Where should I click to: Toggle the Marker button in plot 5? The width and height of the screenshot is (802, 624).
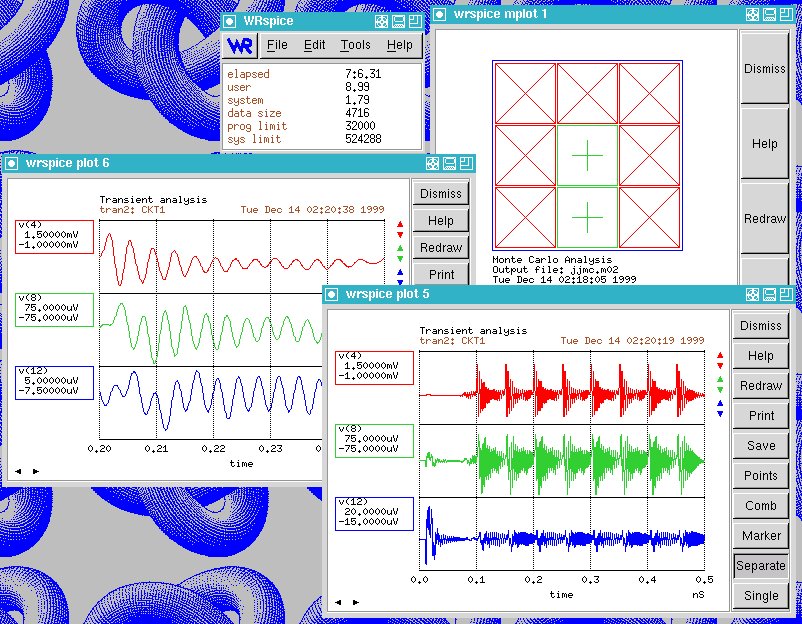tap(761, 536)
